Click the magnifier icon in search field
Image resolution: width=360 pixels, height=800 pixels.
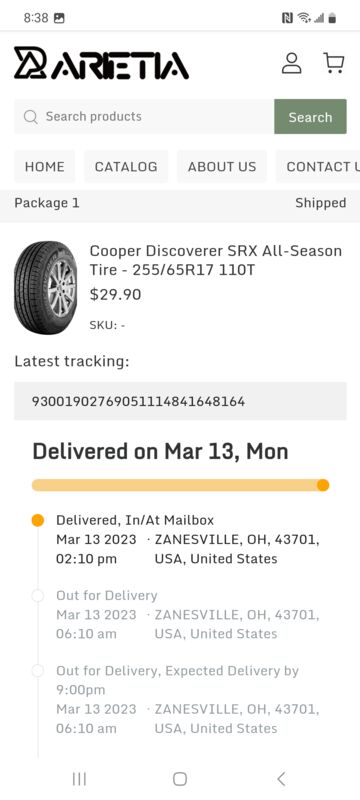(x=31, y=117)
